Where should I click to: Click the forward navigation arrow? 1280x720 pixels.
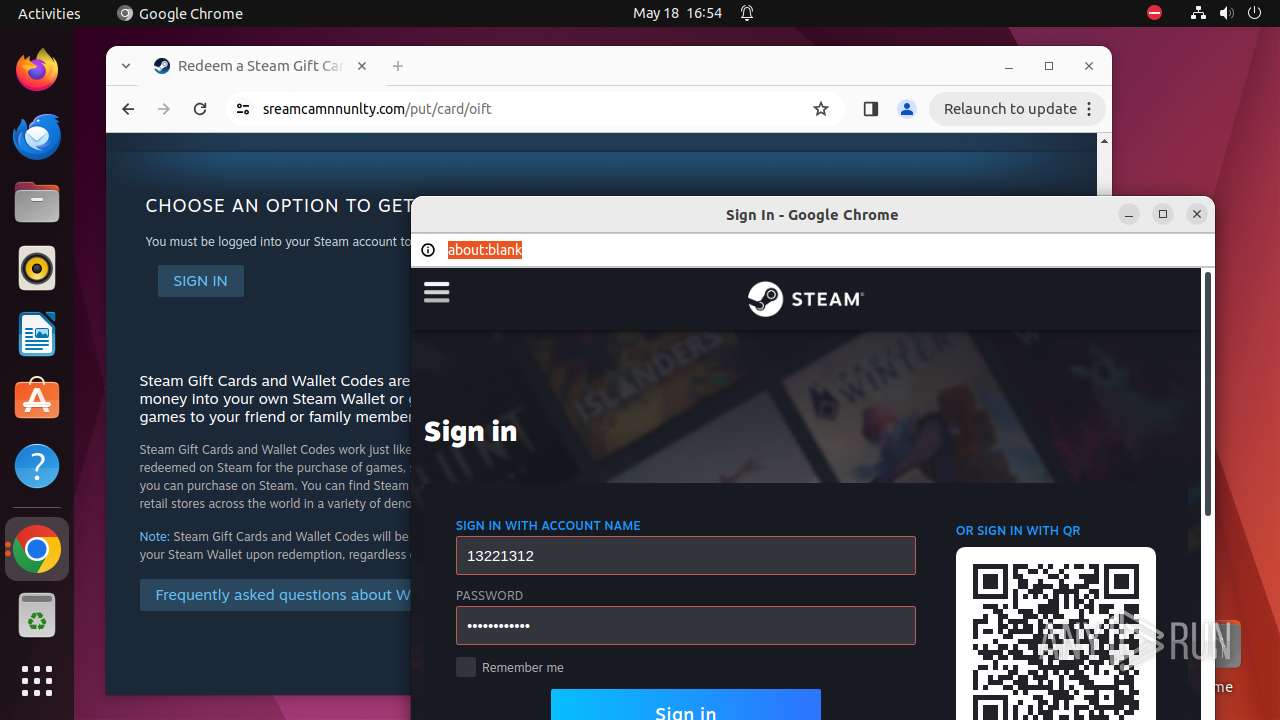coord(164,109)
